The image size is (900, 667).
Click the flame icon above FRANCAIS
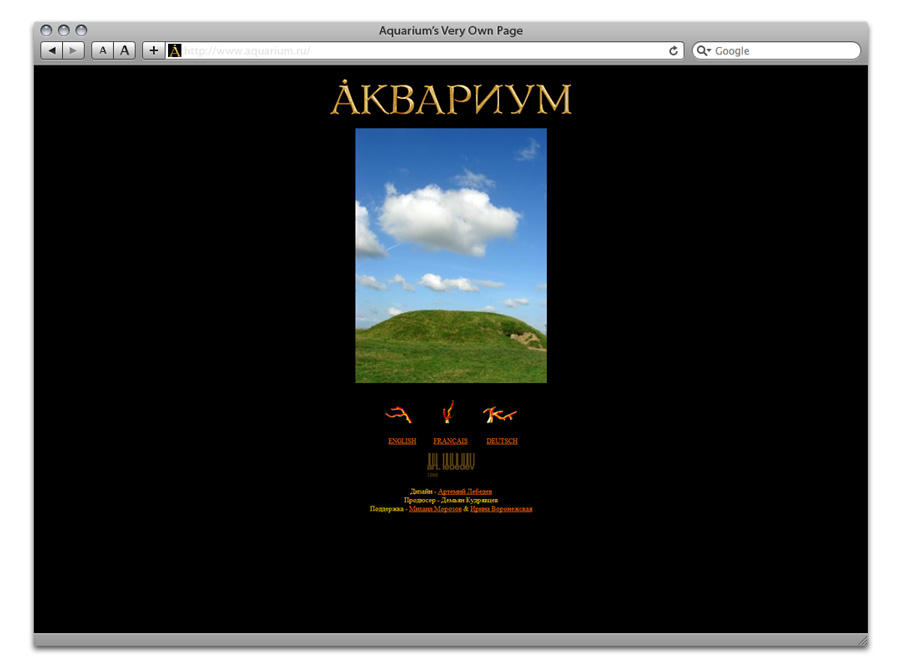[x=449, y=412]
